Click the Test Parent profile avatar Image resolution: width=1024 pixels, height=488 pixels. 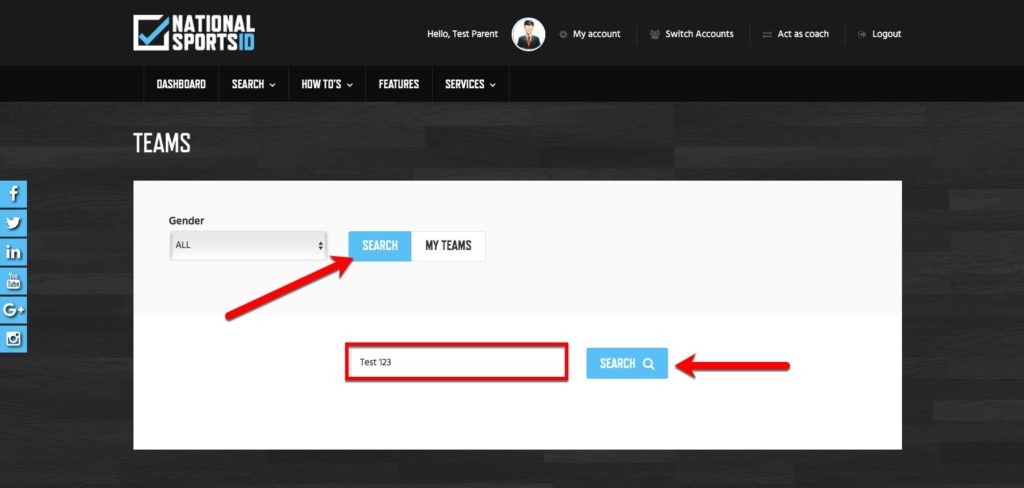click(x=528, y=34)
